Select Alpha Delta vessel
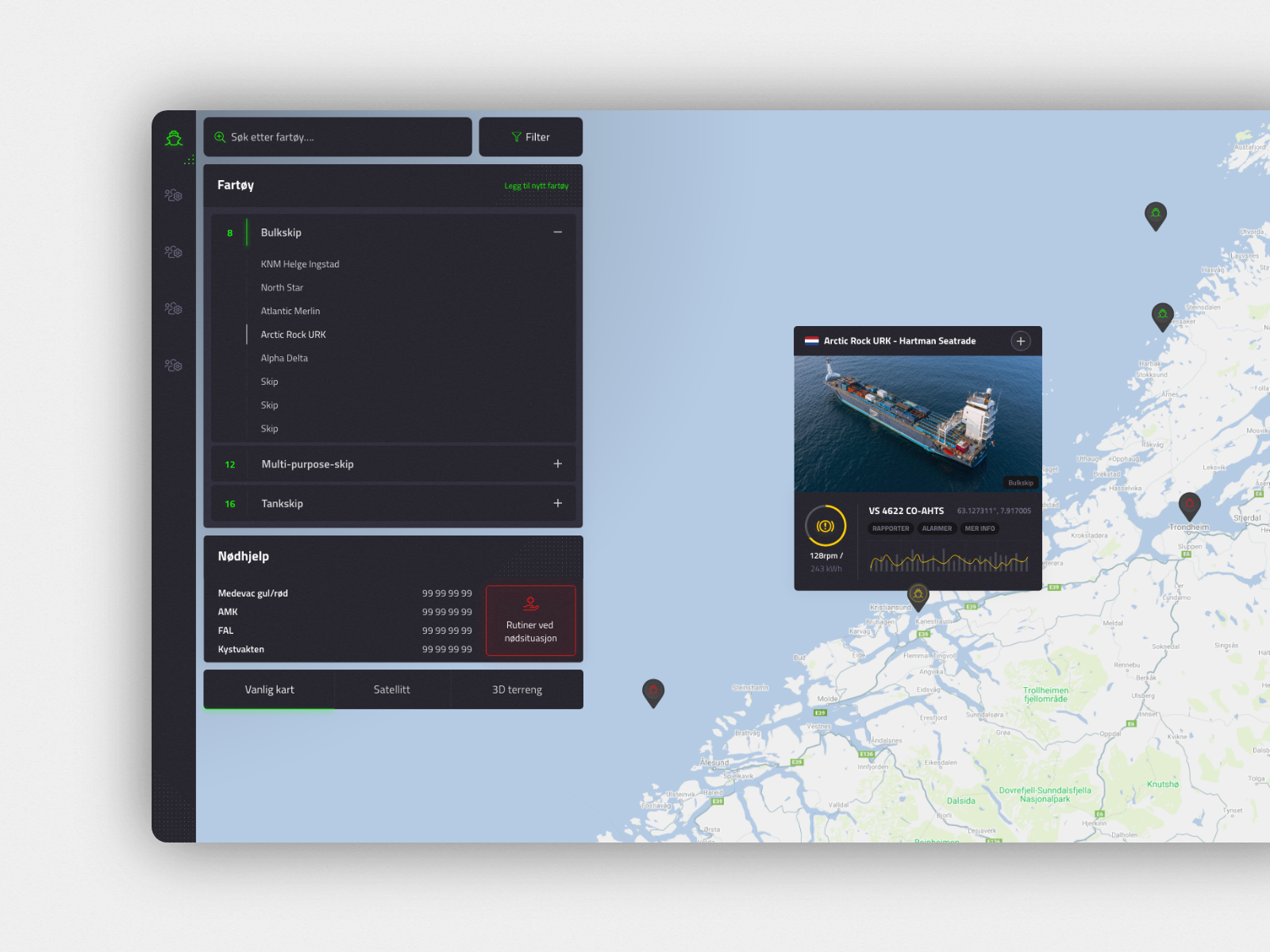This screenshot has height=952, width=1270. 284,359
